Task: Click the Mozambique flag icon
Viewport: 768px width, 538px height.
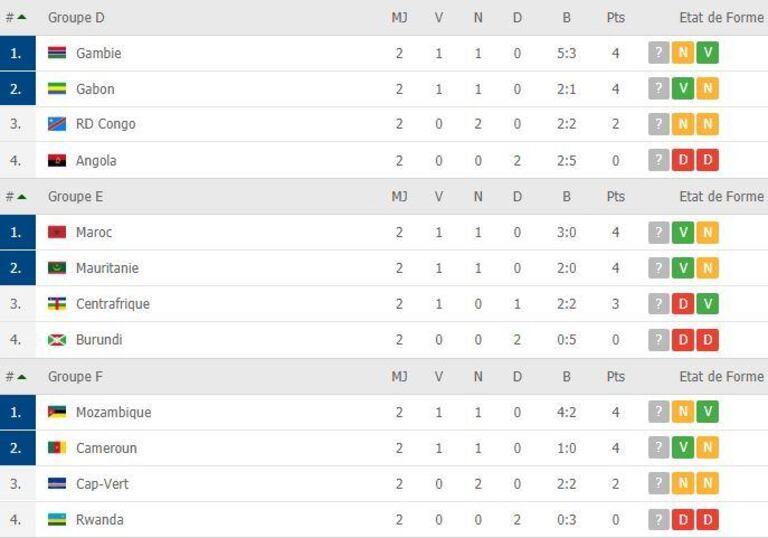Action: point(57,412)
